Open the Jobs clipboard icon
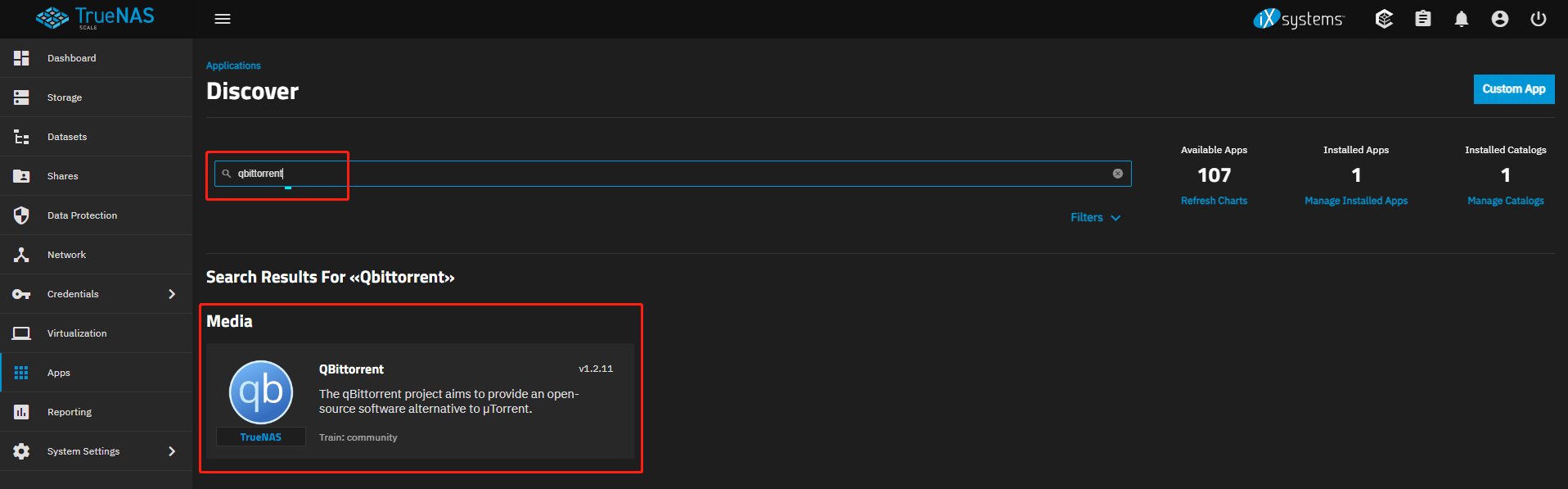The height and width of the screenshot is (489, 1568). point(1423,19)
